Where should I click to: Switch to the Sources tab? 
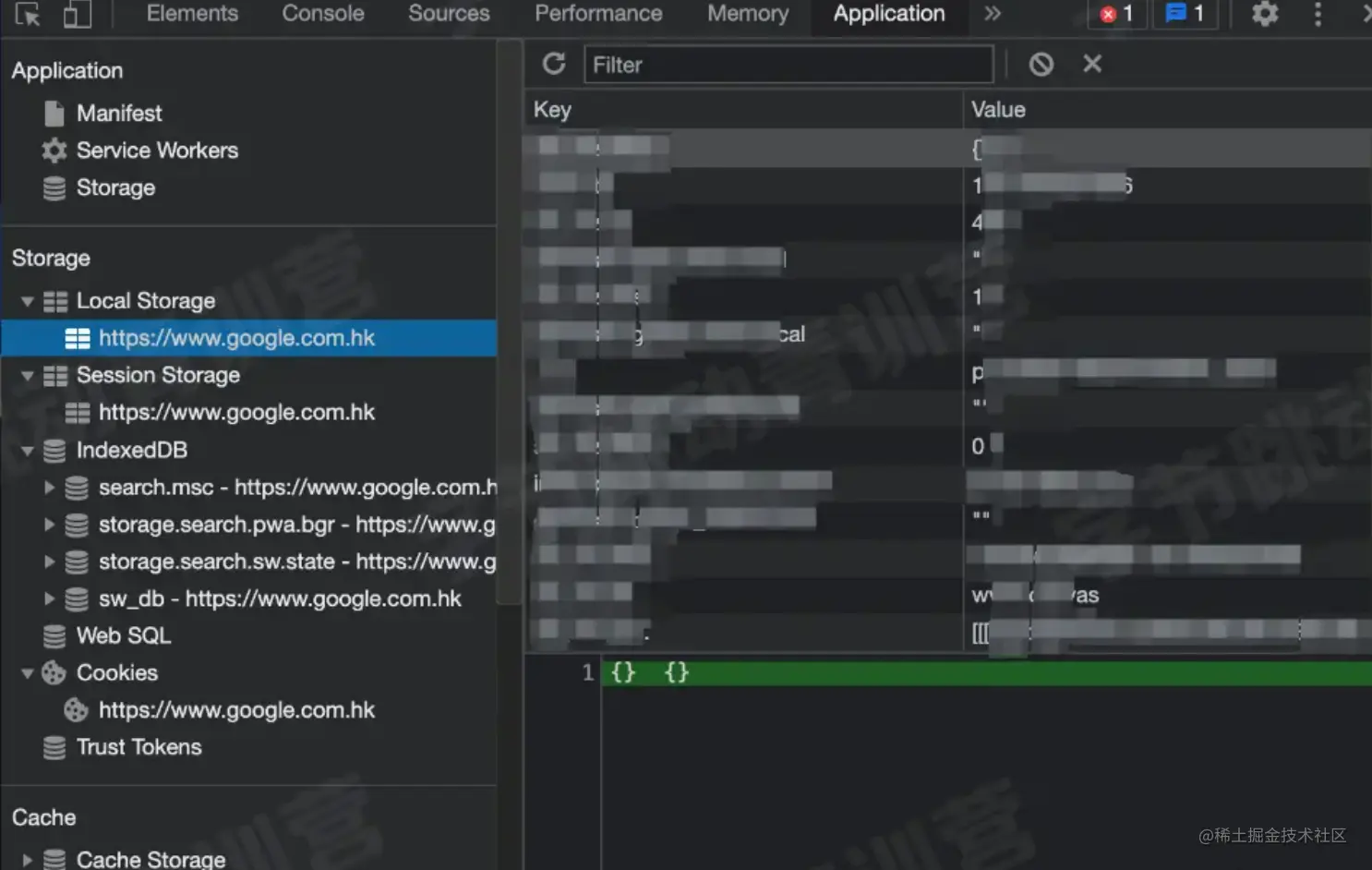(449, 14)
